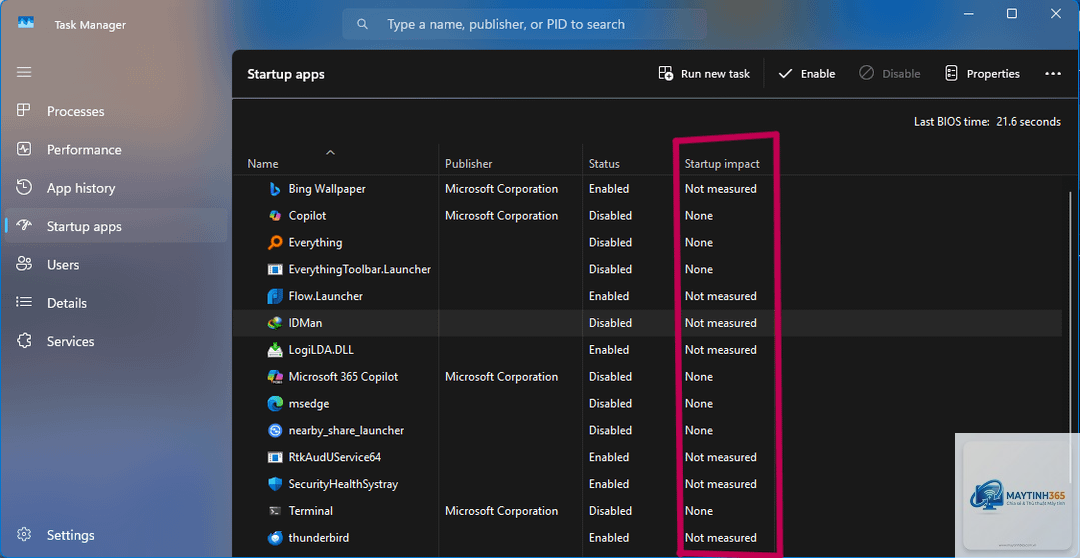Click Terminal's Microsoft Corporation publisher cell
The image size is (1080, 558).
click(501, 511)
